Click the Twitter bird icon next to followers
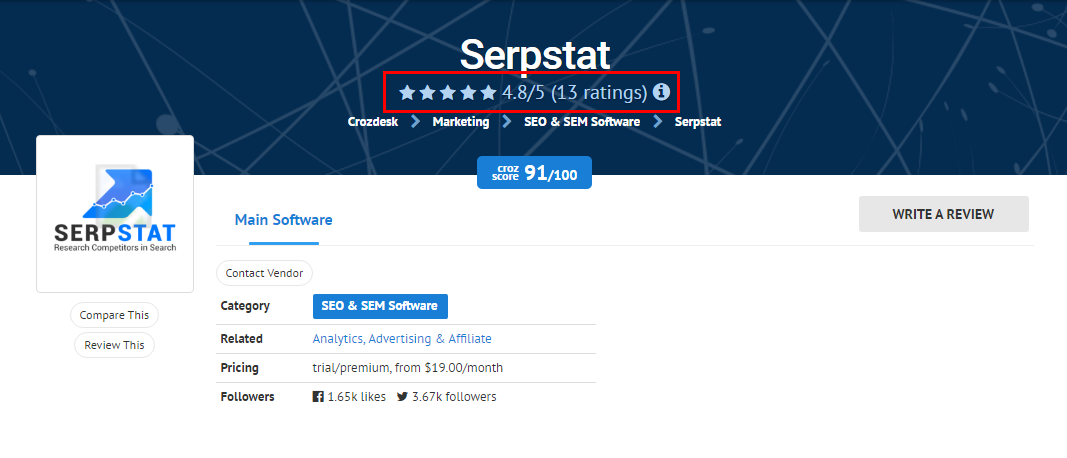This screenshot has width=1067, height=458. click(x=402, y=397)
